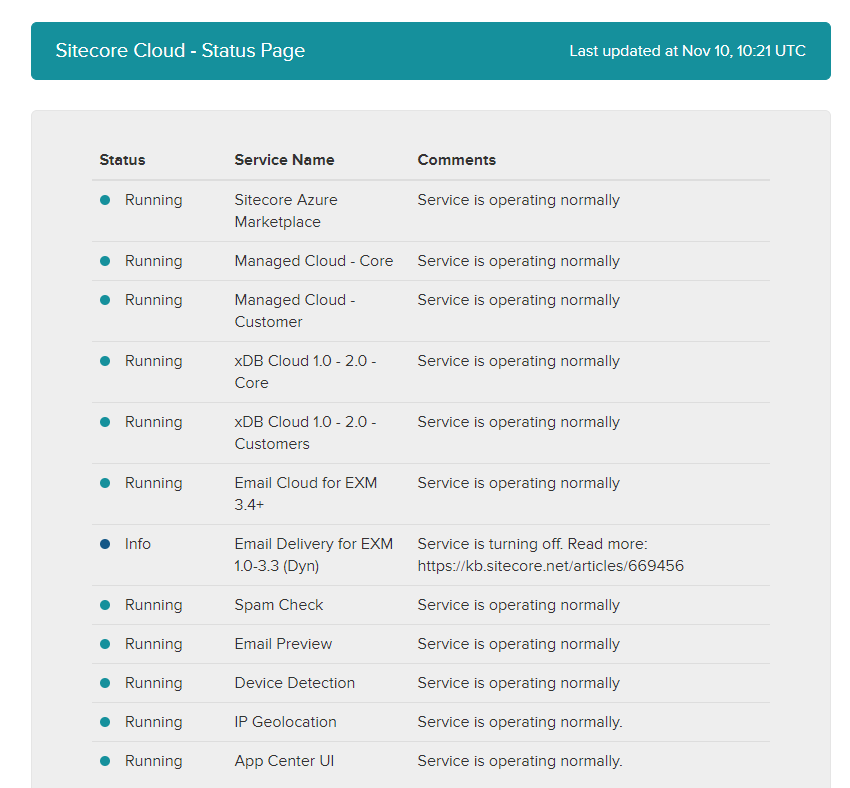Click status dot for xDB Cloud Customers row
Image resolution: width=850 pixels, height=788 pixels.
coord(105,422)
